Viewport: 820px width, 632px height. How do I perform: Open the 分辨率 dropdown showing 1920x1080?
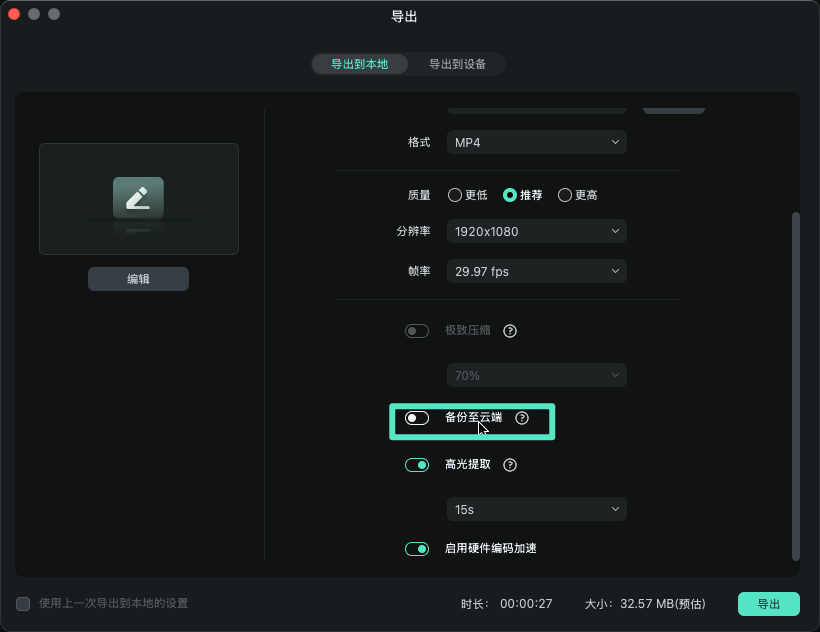point(536,231)
